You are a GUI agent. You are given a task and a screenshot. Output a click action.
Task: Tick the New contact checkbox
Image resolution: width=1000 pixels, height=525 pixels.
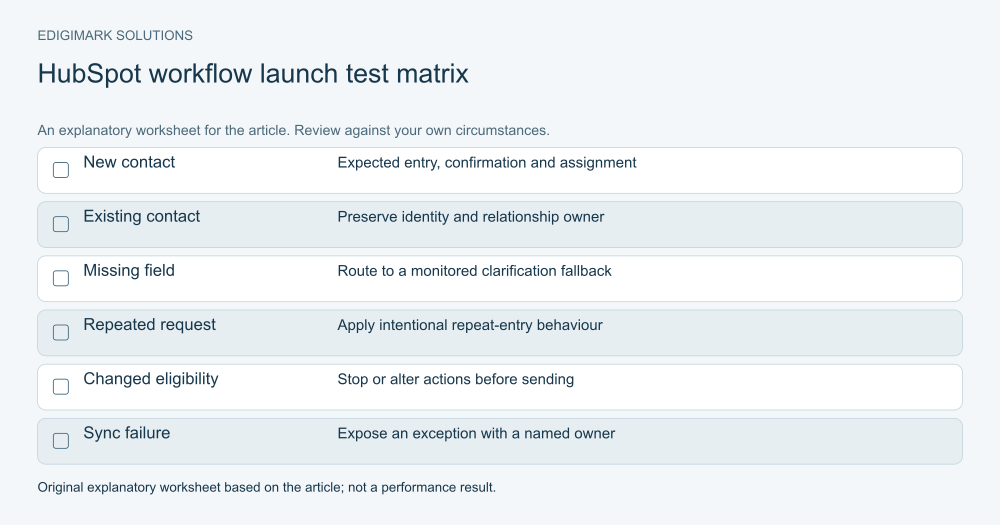(61, 170)
